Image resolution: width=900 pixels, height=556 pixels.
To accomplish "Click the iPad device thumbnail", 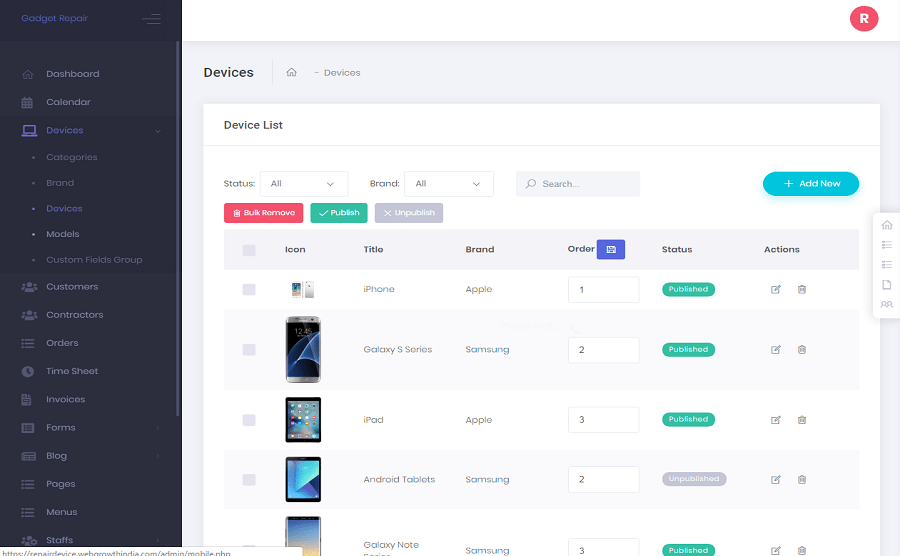I will [x=303, y=420].
